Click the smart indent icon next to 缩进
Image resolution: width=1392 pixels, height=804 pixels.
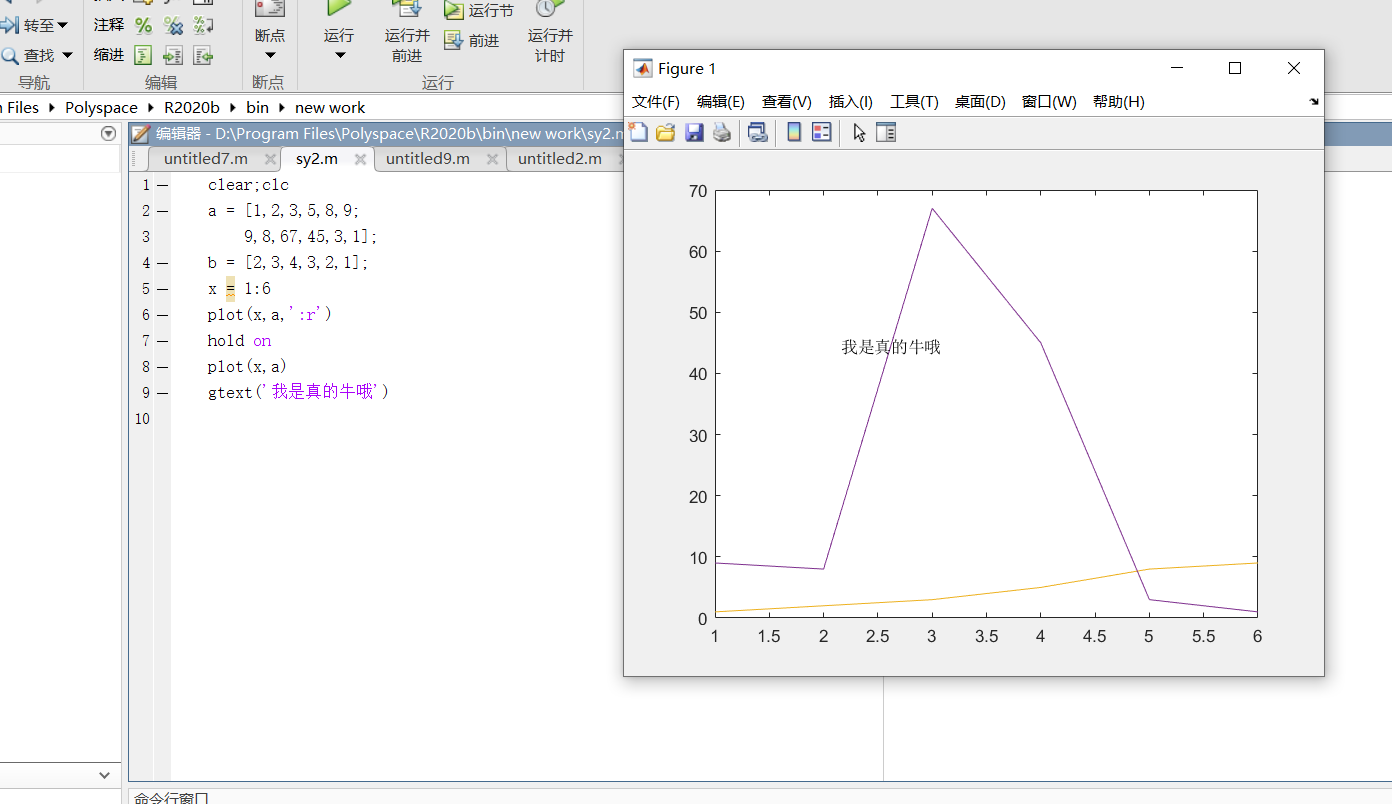(144, 55)
